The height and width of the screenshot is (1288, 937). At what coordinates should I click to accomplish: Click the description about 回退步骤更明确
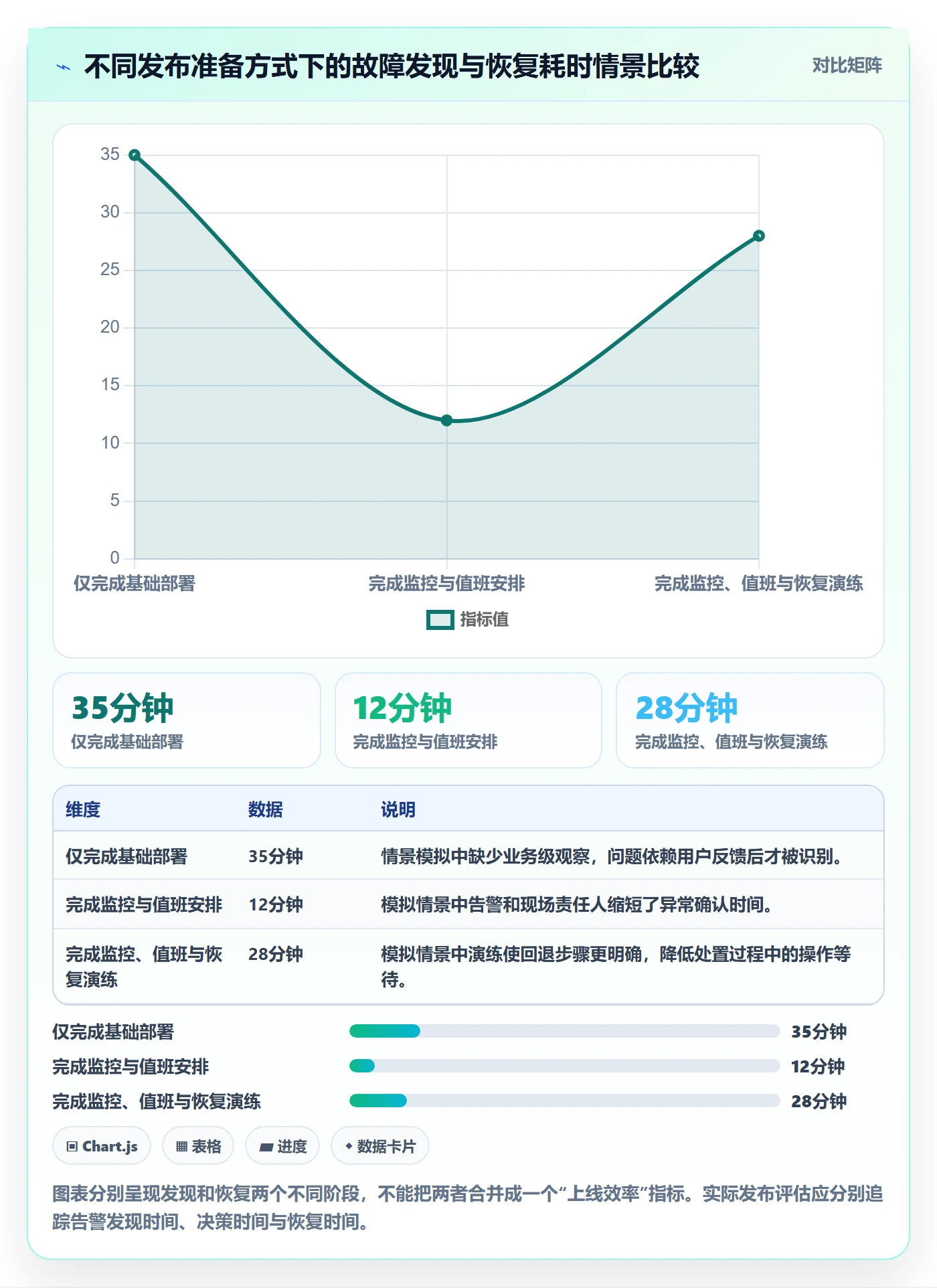pyautogui.click(x=616, y=967)
